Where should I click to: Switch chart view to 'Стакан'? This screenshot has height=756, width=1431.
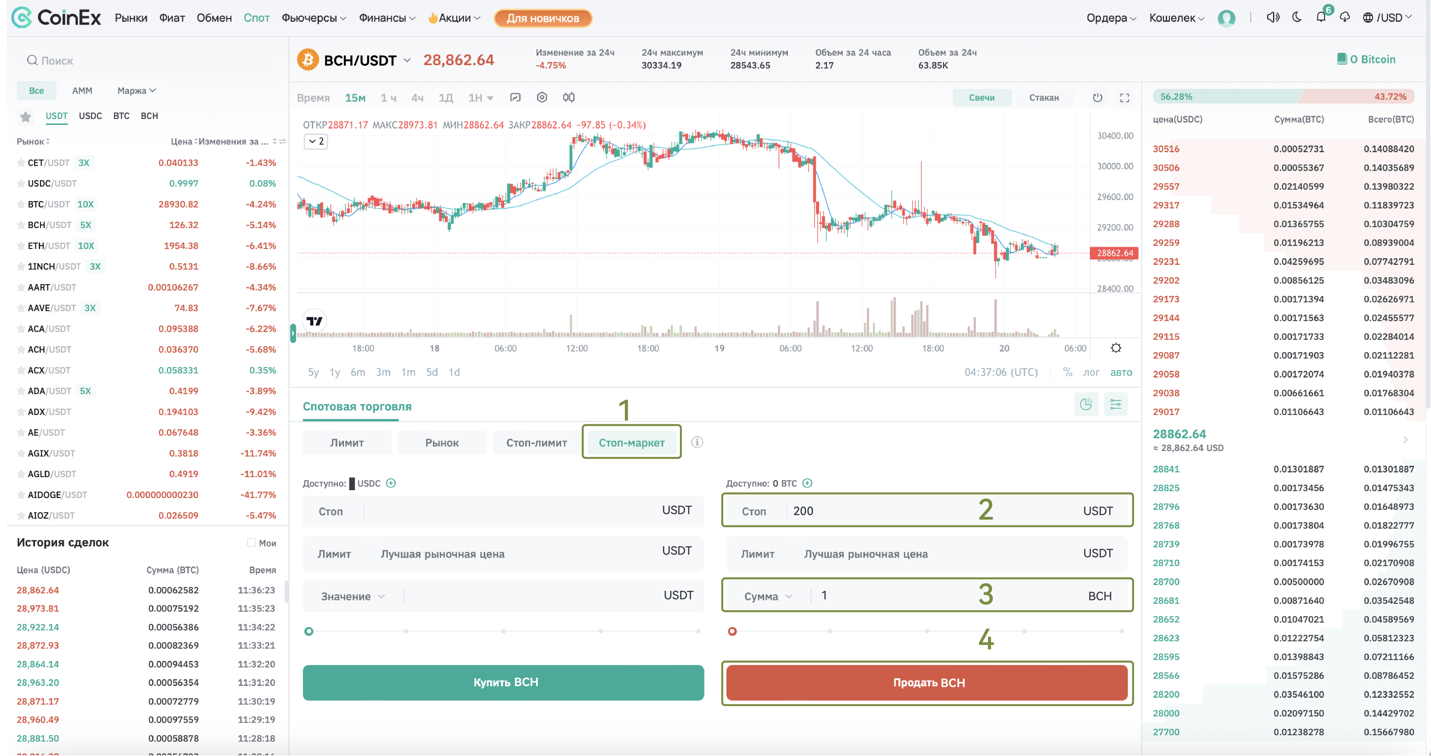pos(1044,98)
